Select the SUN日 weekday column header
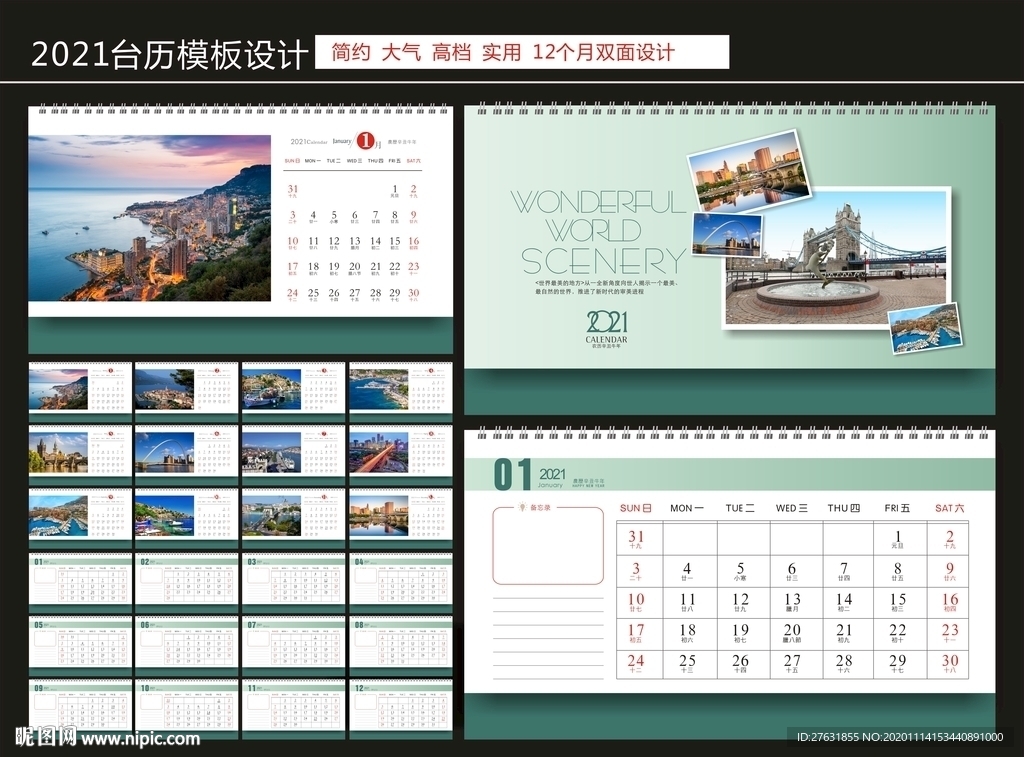The height and width of the screenshot is (757, 1024). click(x=634, y=508)
